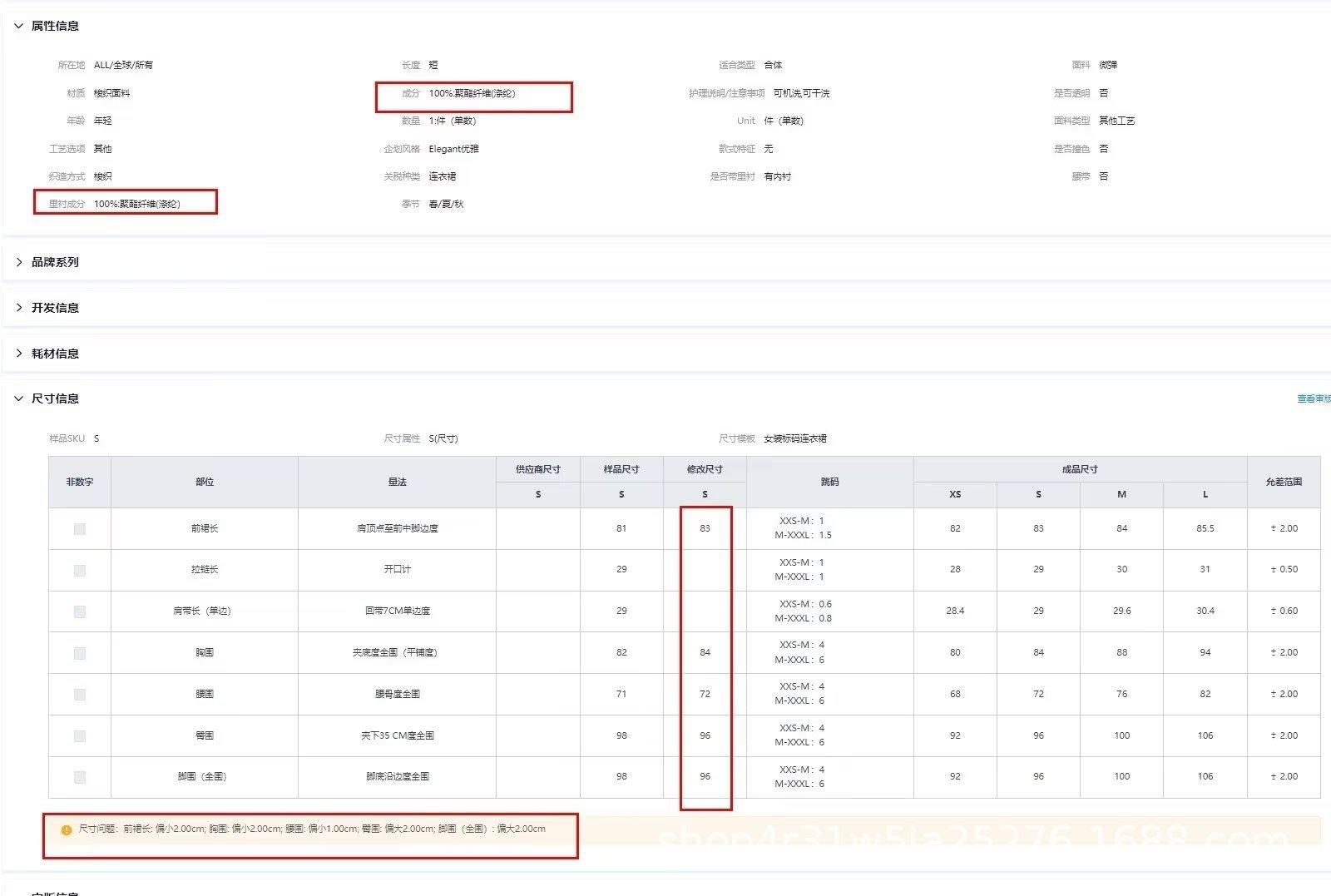
Task: Click the 尺寸模板 value 女装标码连衣裙
Action: 795,438
